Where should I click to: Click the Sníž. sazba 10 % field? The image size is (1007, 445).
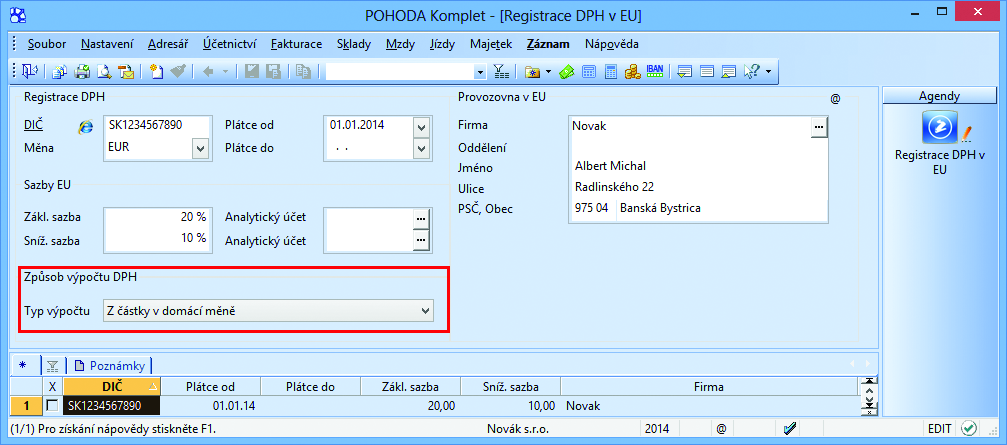[157, 240]
